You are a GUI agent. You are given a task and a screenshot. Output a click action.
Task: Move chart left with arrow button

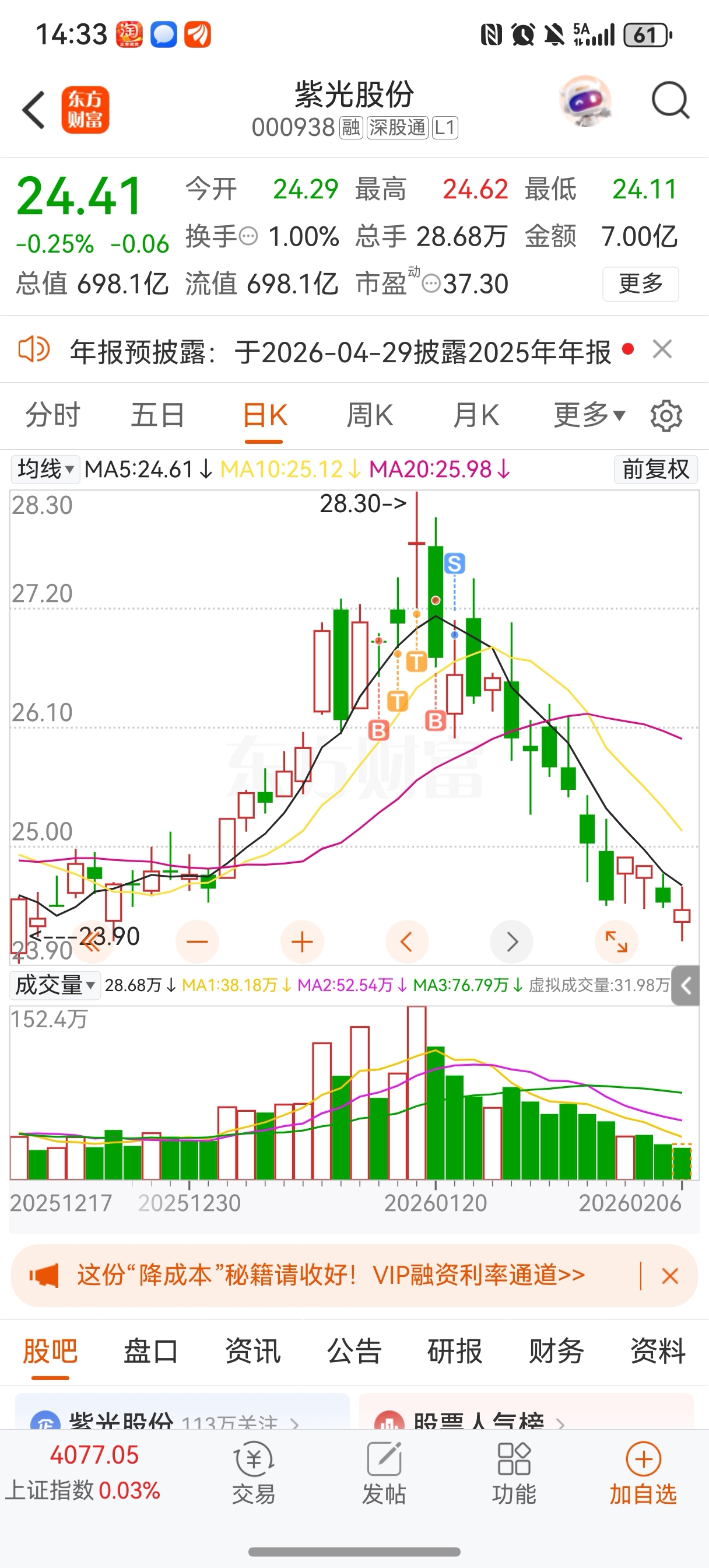[406, 942]
